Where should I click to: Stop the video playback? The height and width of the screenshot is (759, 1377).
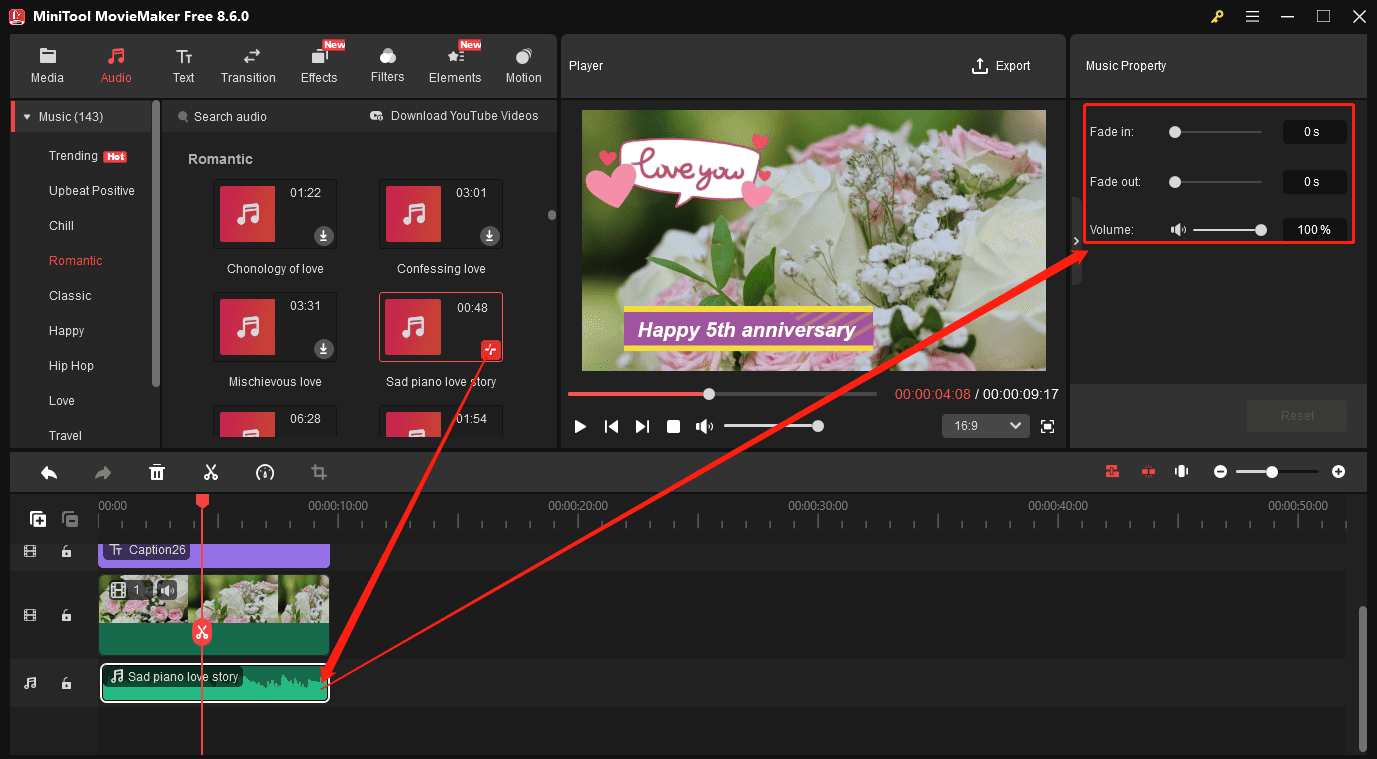point(674,427)
